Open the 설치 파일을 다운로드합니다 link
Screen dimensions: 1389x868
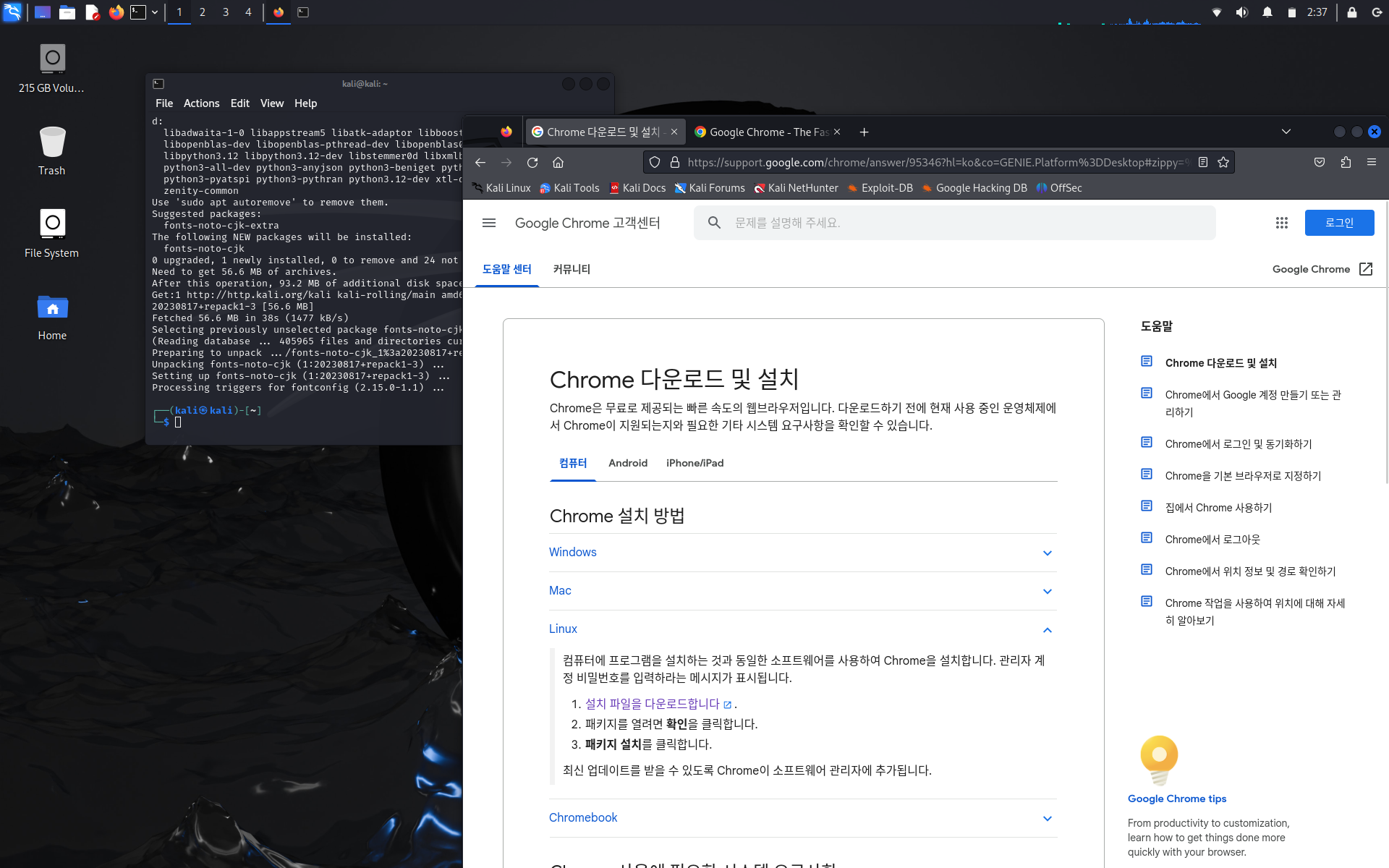click(653, 704)
